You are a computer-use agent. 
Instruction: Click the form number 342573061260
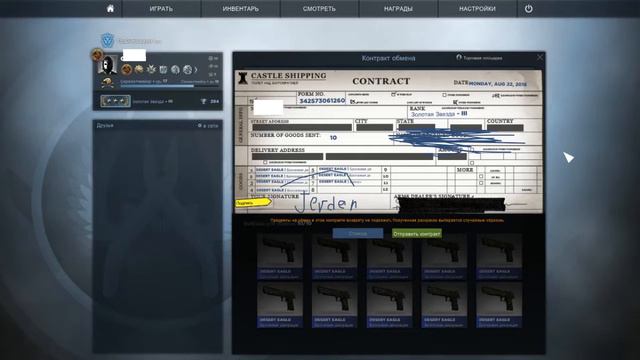[x=322, y=100]
